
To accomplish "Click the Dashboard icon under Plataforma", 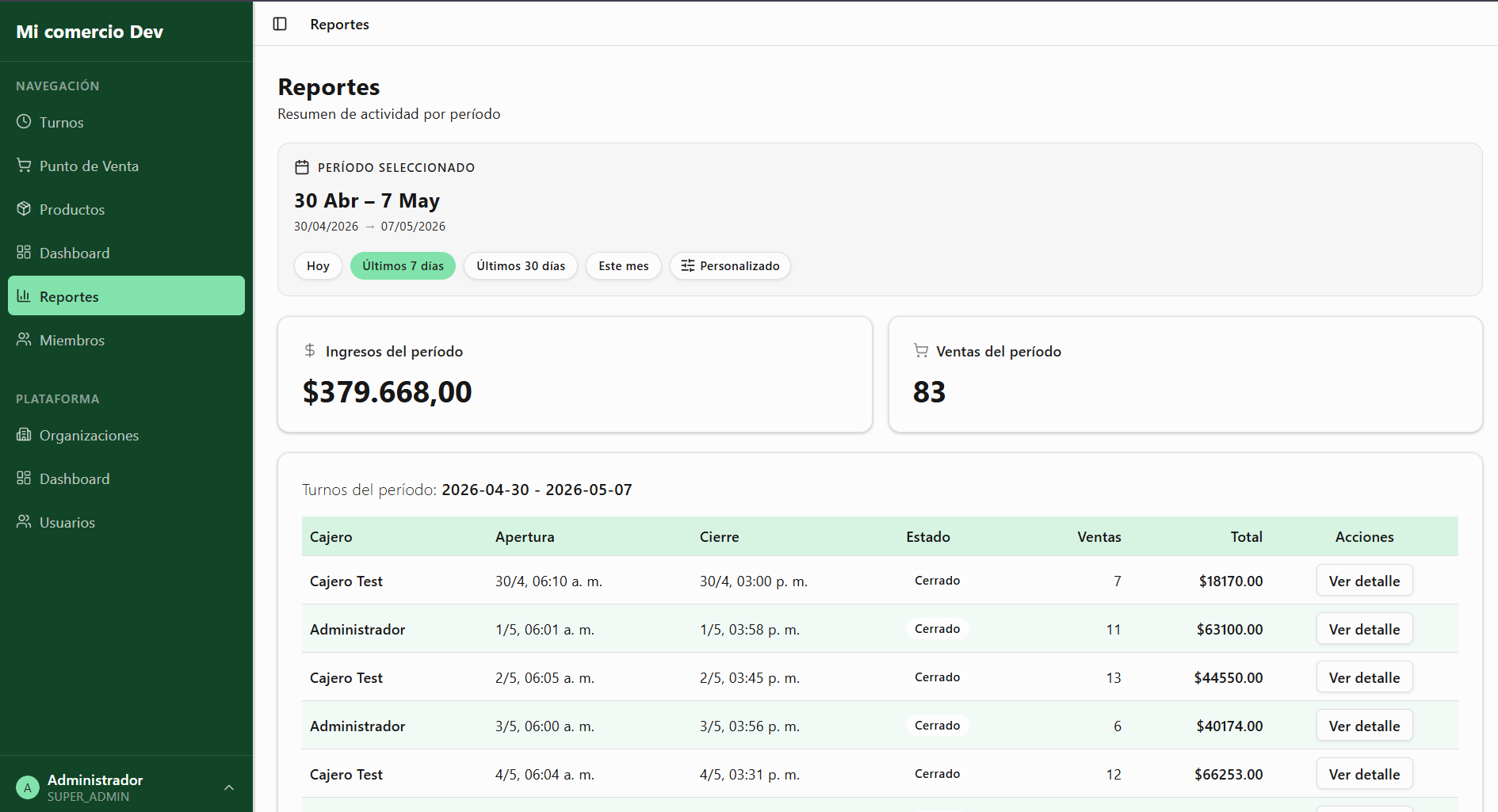I will click(24, 478).
